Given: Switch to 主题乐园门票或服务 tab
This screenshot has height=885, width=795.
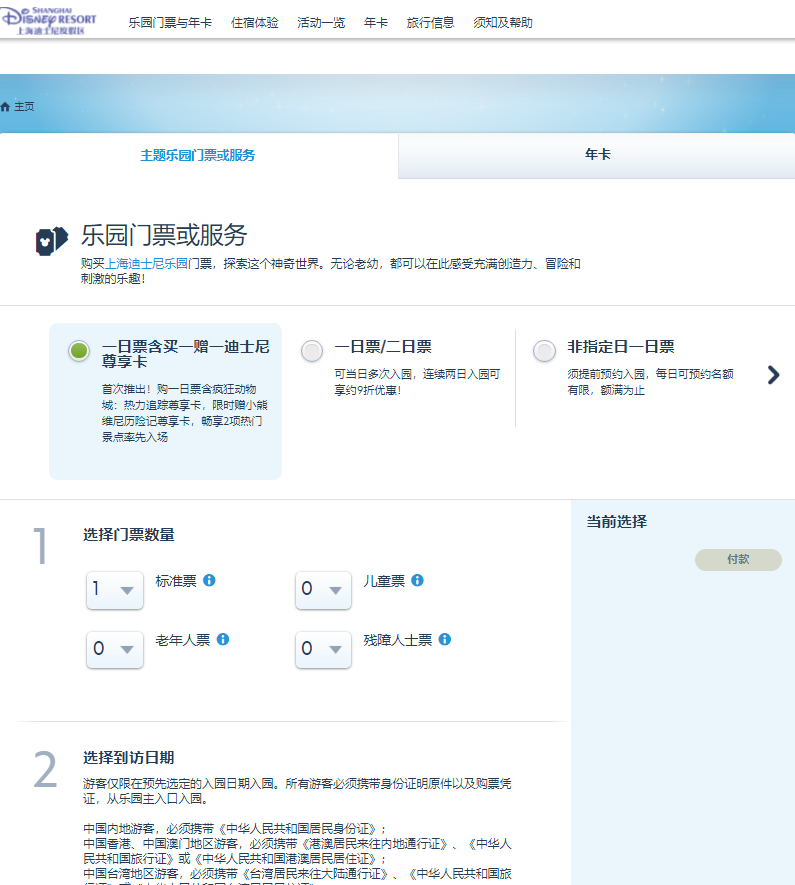Looking at the screenshot, I should coord(199,155).
